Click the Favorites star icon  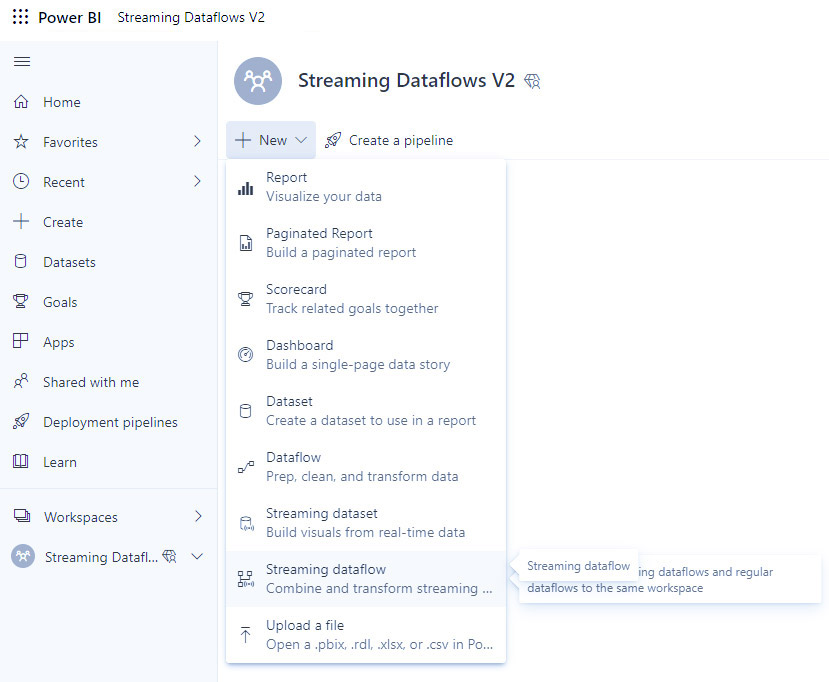pos(21,142)
